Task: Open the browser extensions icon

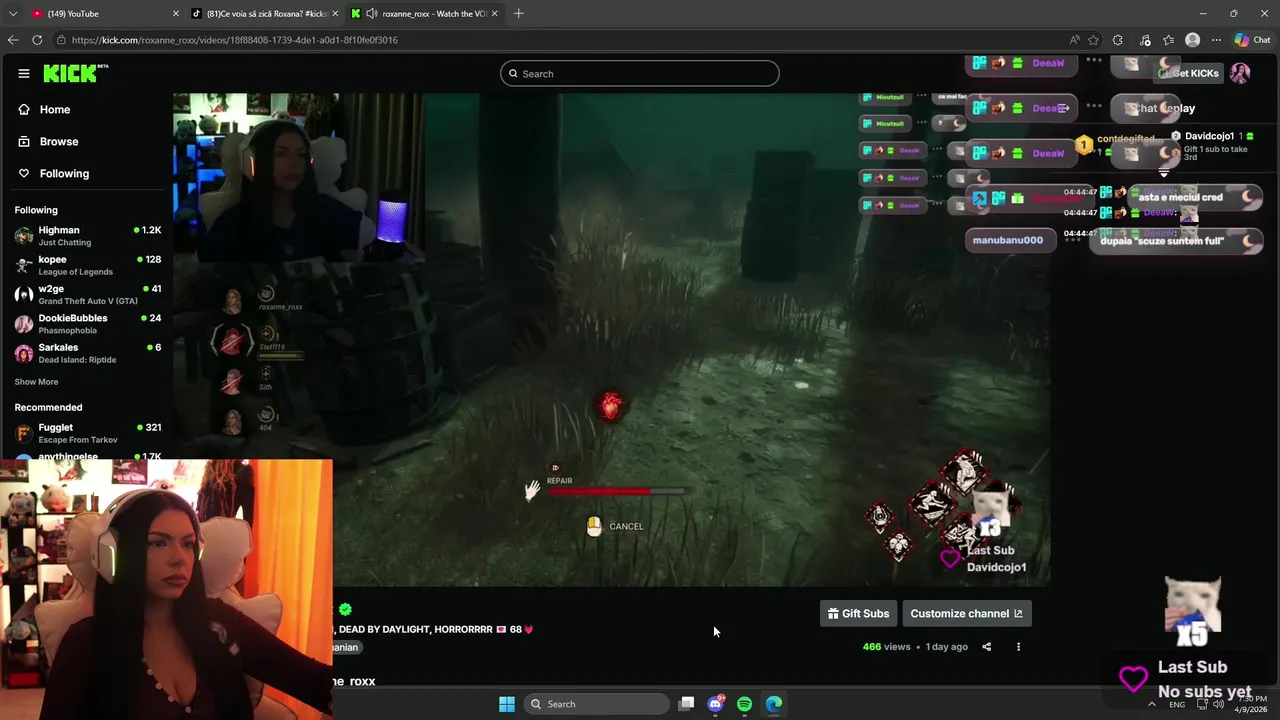Action: 1118,40
